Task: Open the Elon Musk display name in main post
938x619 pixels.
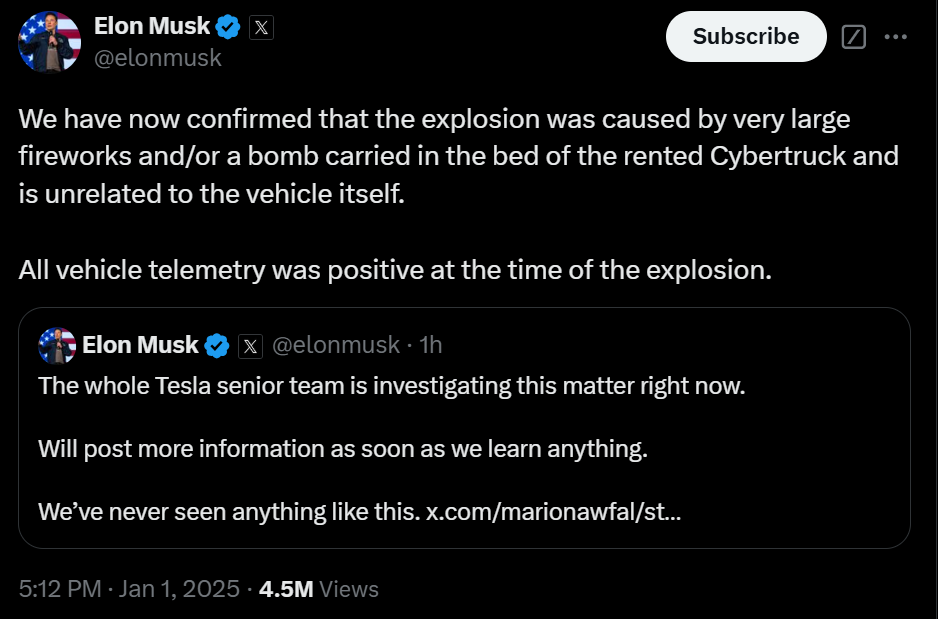Action: (152, 27)
